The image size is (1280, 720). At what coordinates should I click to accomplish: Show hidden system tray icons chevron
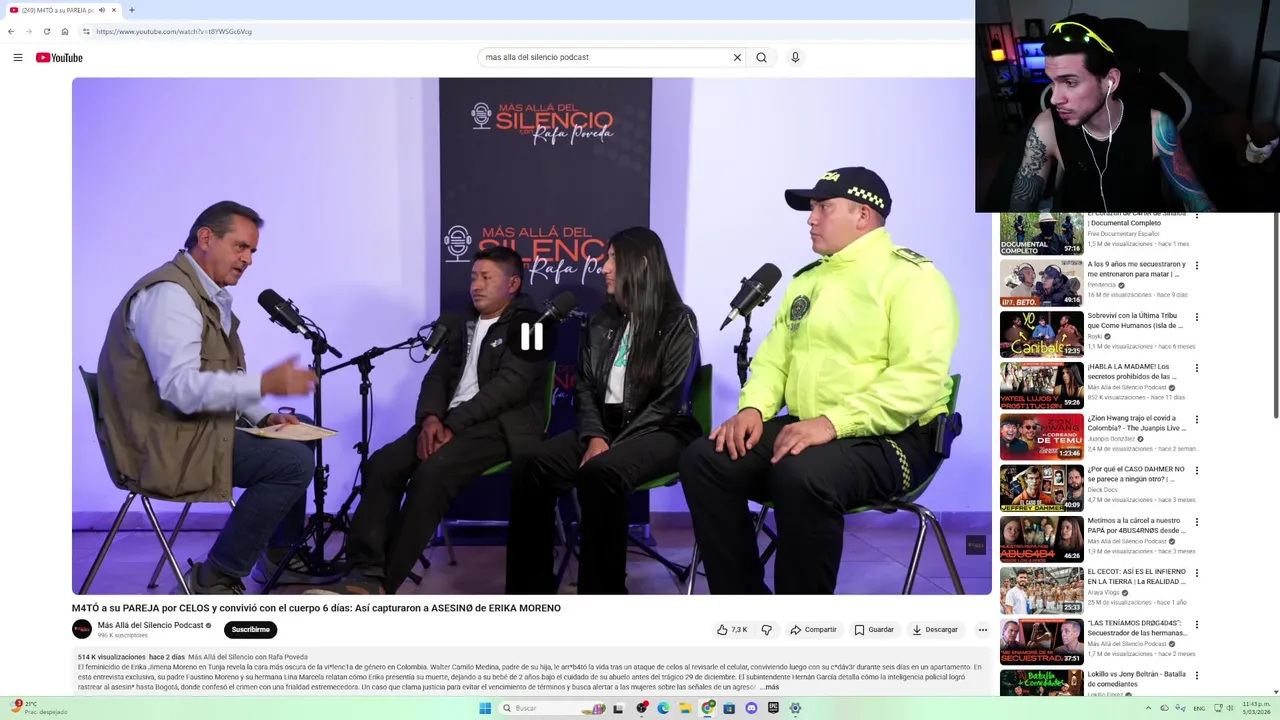1149,708
